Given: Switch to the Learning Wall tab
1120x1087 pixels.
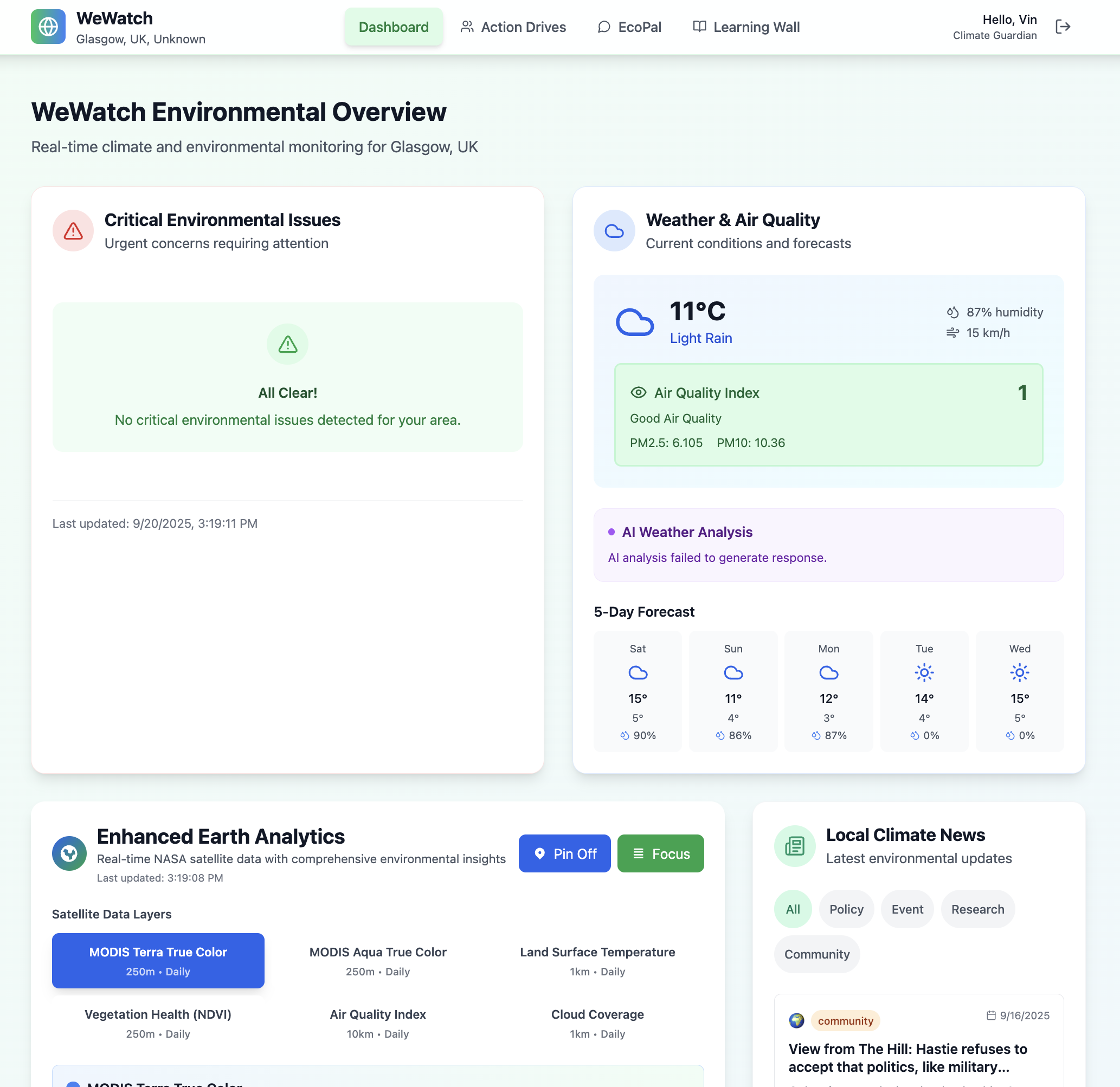Looking at the screenshot, I should tap(746, 27).
